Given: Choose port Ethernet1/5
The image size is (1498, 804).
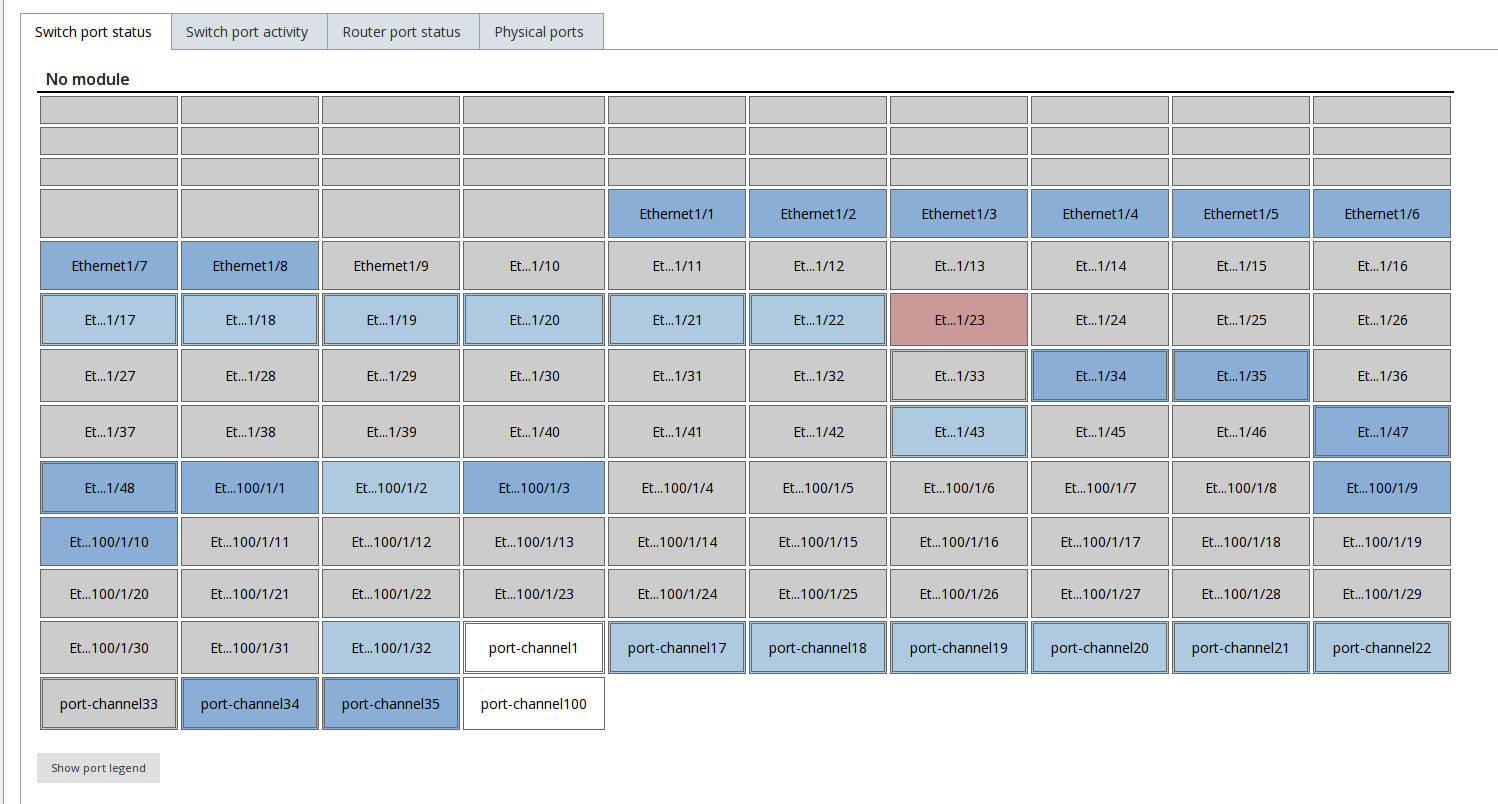Looking at the screenshot, I should coord(1241,214).
